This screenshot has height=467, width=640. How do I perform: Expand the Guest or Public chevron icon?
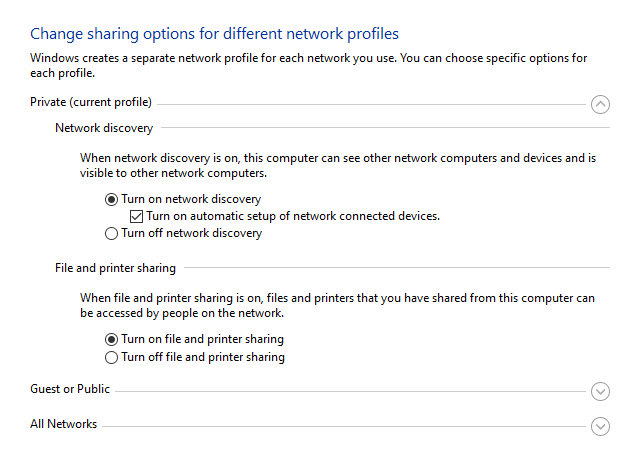click(x=600, y=391)
